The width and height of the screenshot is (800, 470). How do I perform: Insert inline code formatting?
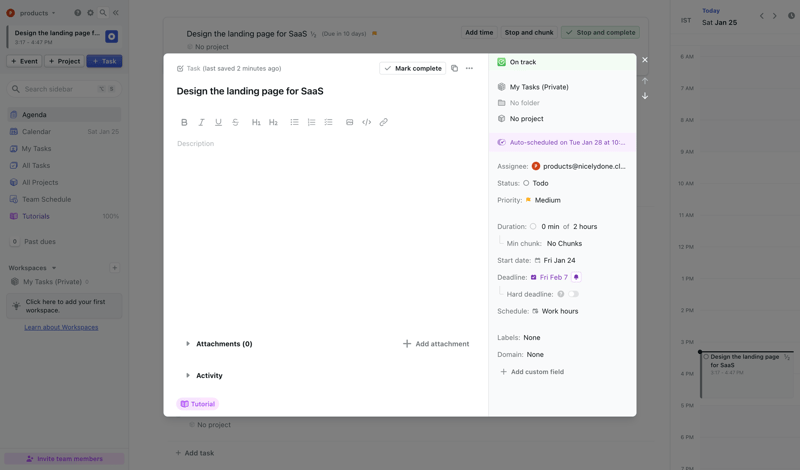[366, 122]
